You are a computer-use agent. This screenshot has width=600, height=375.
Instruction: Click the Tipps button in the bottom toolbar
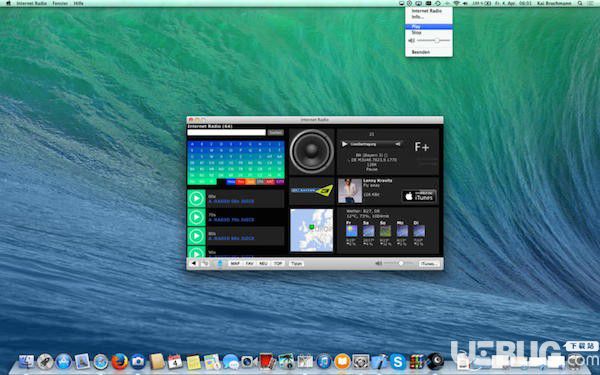pyautogui.click(x=296, y=264)
